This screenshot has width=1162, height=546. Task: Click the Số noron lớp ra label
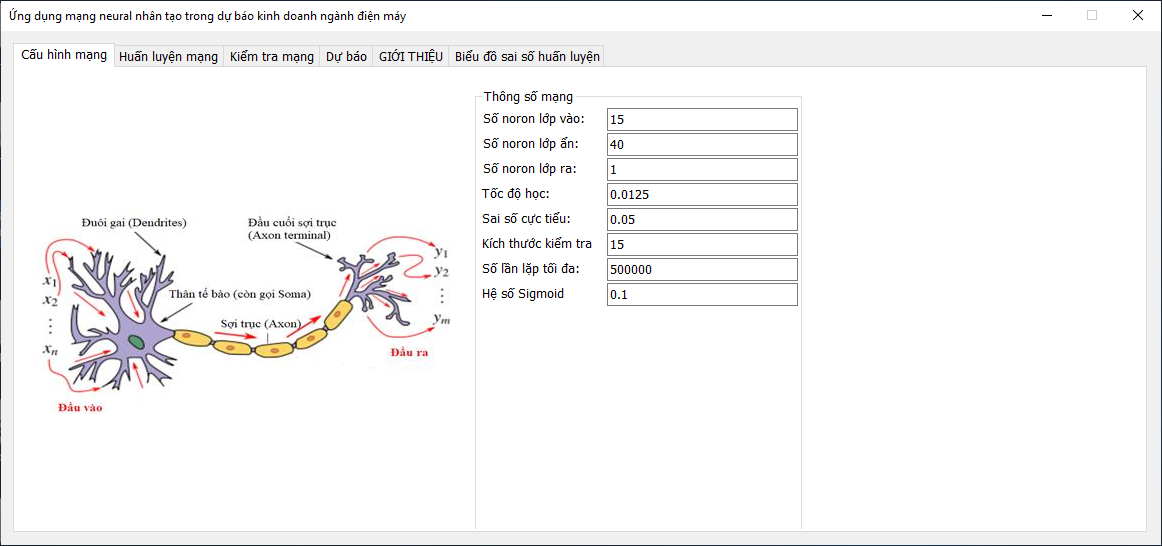tap(529, 169)
